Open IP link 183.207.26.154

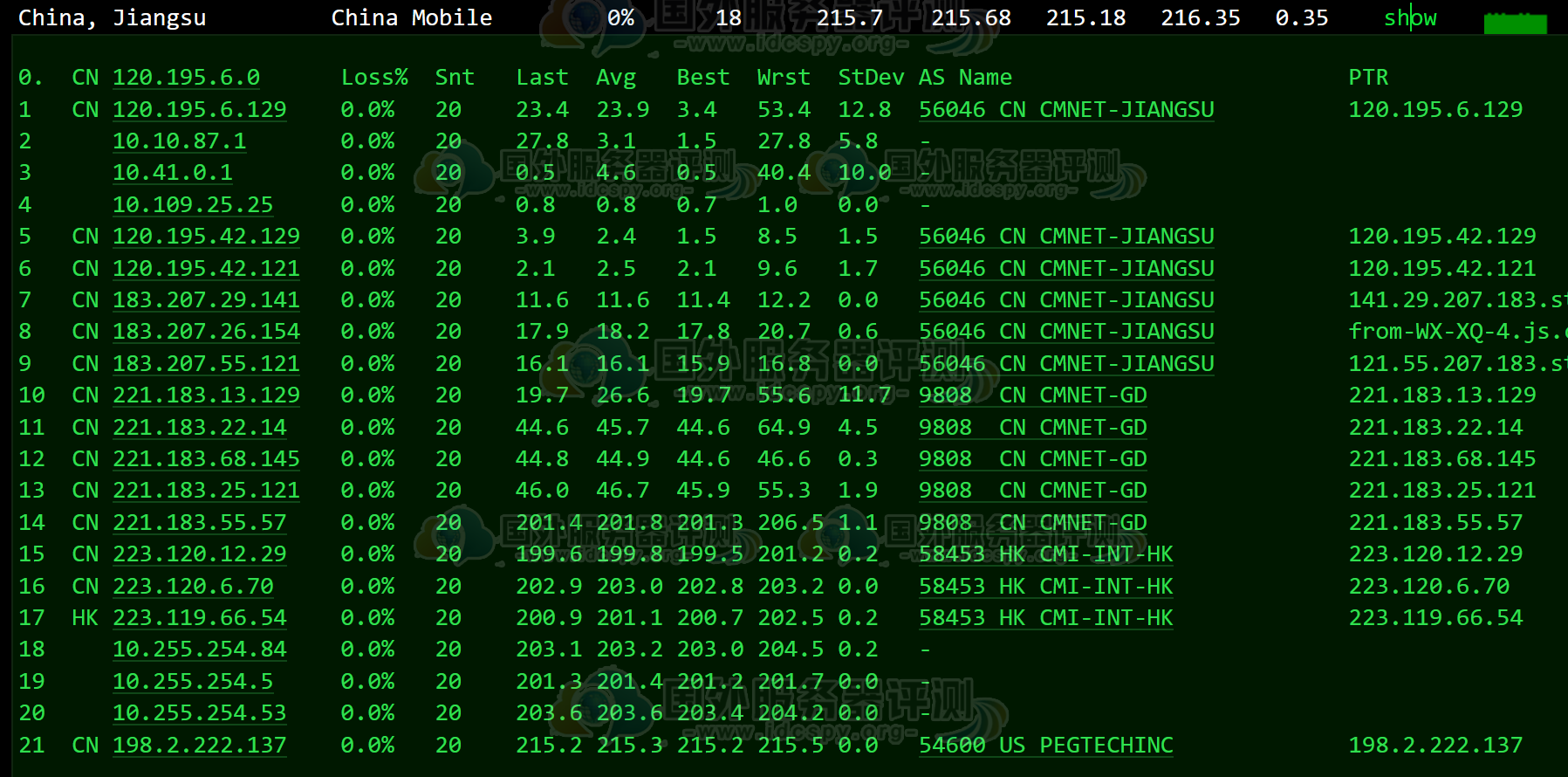point(206,332)
